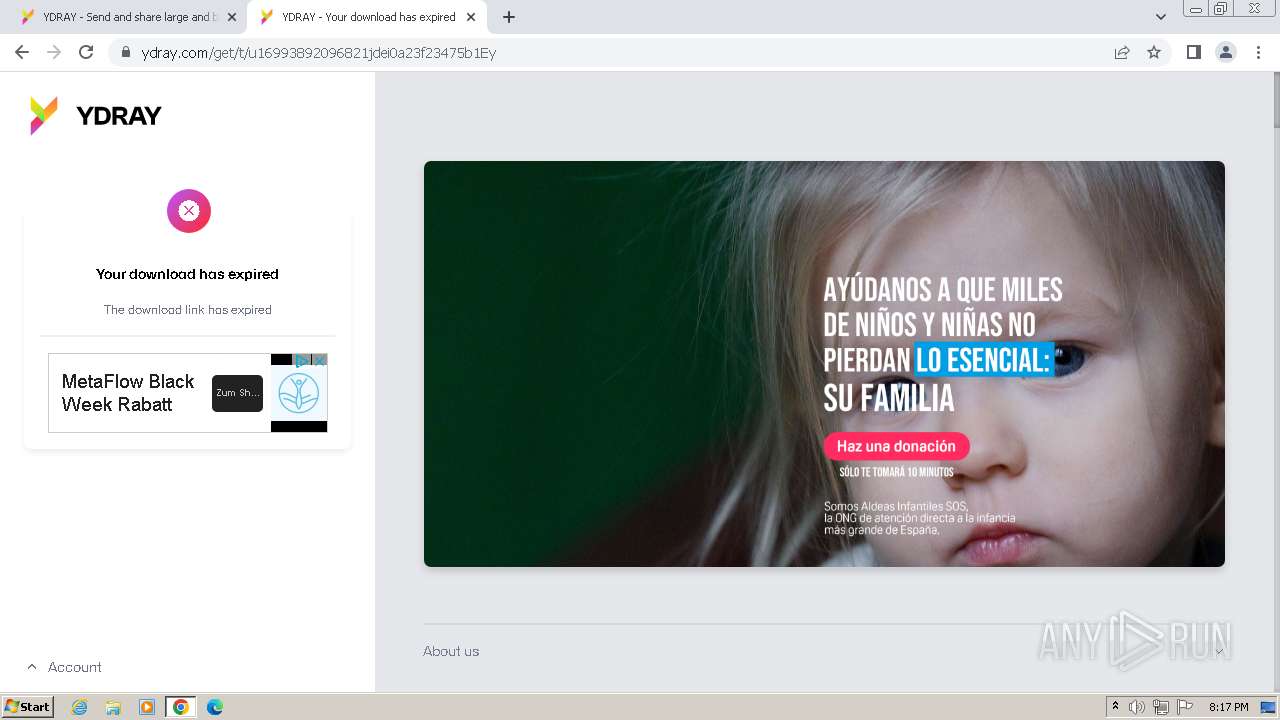The width and height of the screenshot is (1280, 720).
Task: Close the 'Send and share large' tab
Action: pos(232,17)
